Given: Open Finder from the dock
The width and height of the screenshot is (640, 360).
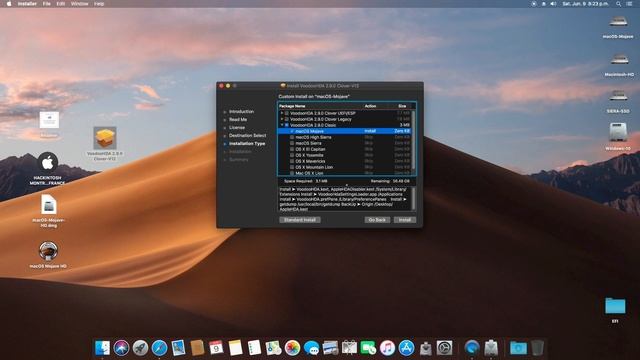Looking at the screenshot, I should [x=102, y=348].
